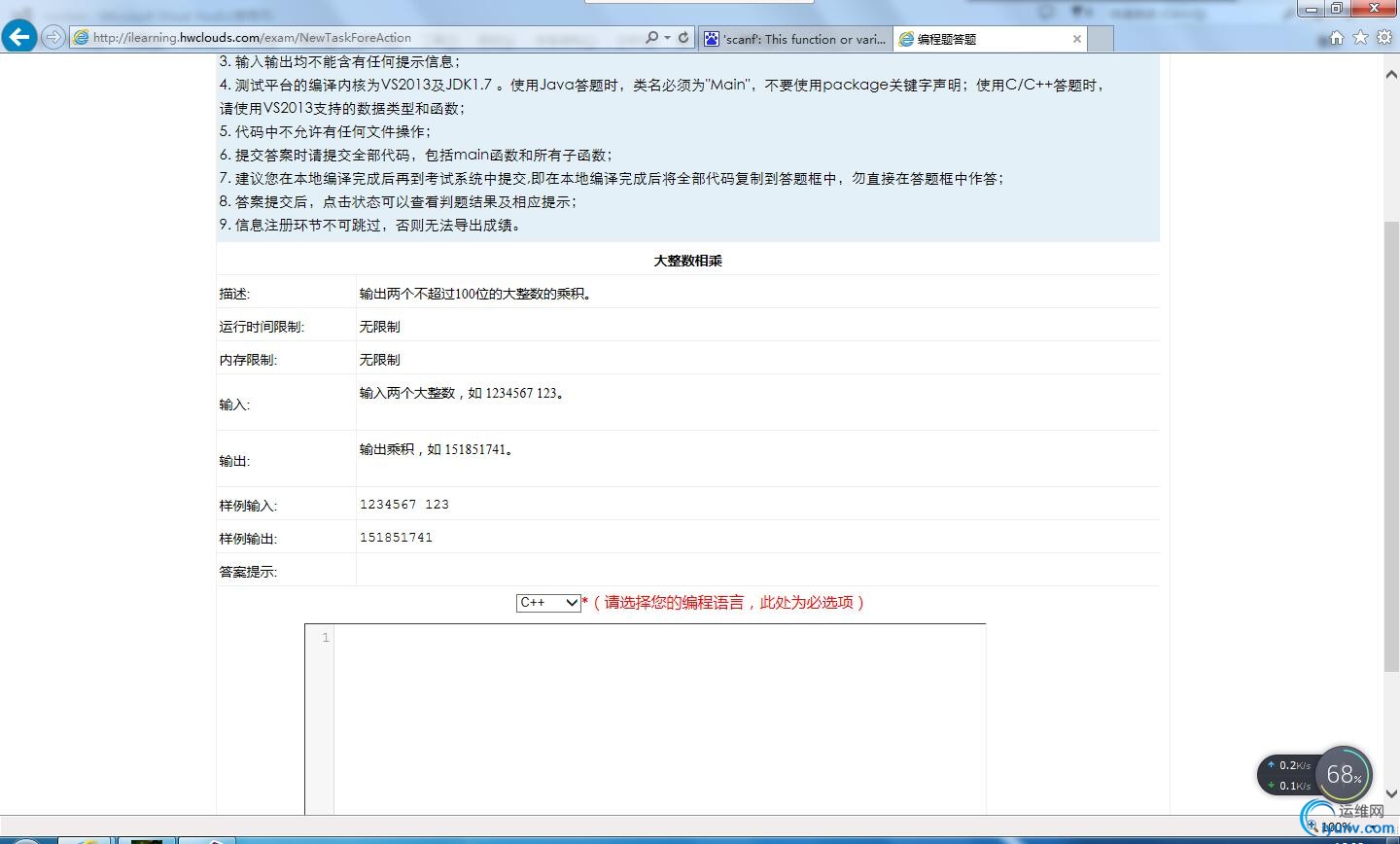The height and width of the screenshot is (844, 1400).
Task: Click the text 输入两个大整数，如 1234567 123。
Action: (x=462, y=393)
